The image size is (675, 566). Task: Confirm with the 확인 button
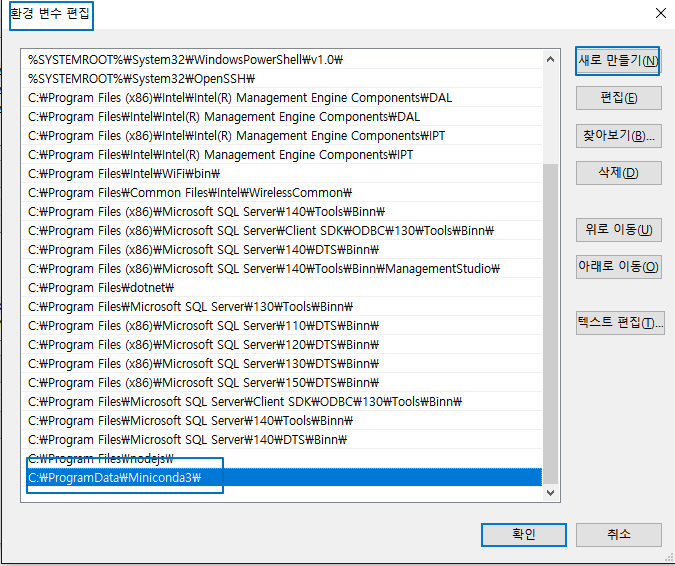[x=523, y=535]
